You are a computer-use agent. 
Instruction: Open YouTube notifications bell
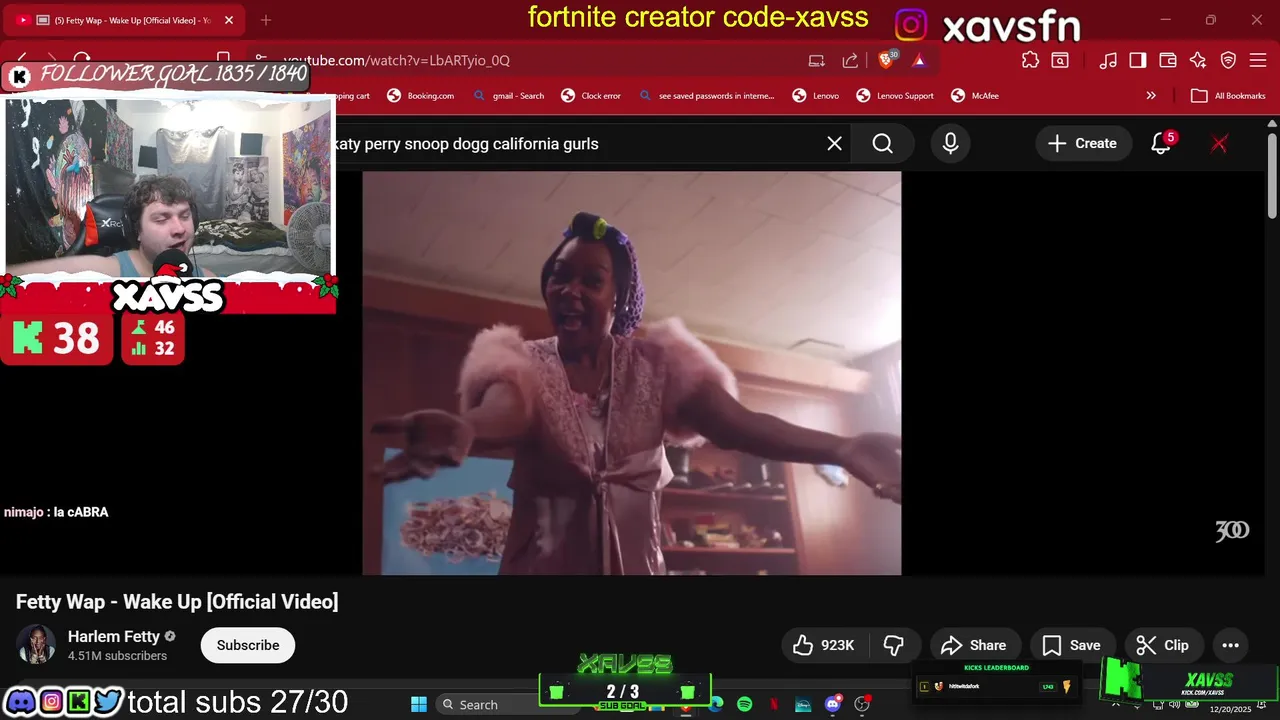click(1161, 143)
